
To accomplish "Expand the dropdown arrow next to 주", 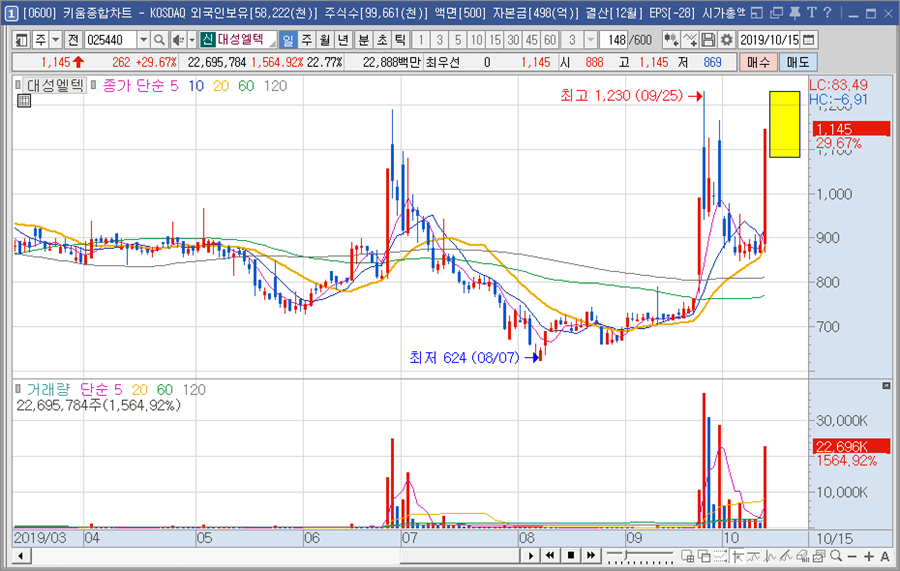I will point(56,40).
